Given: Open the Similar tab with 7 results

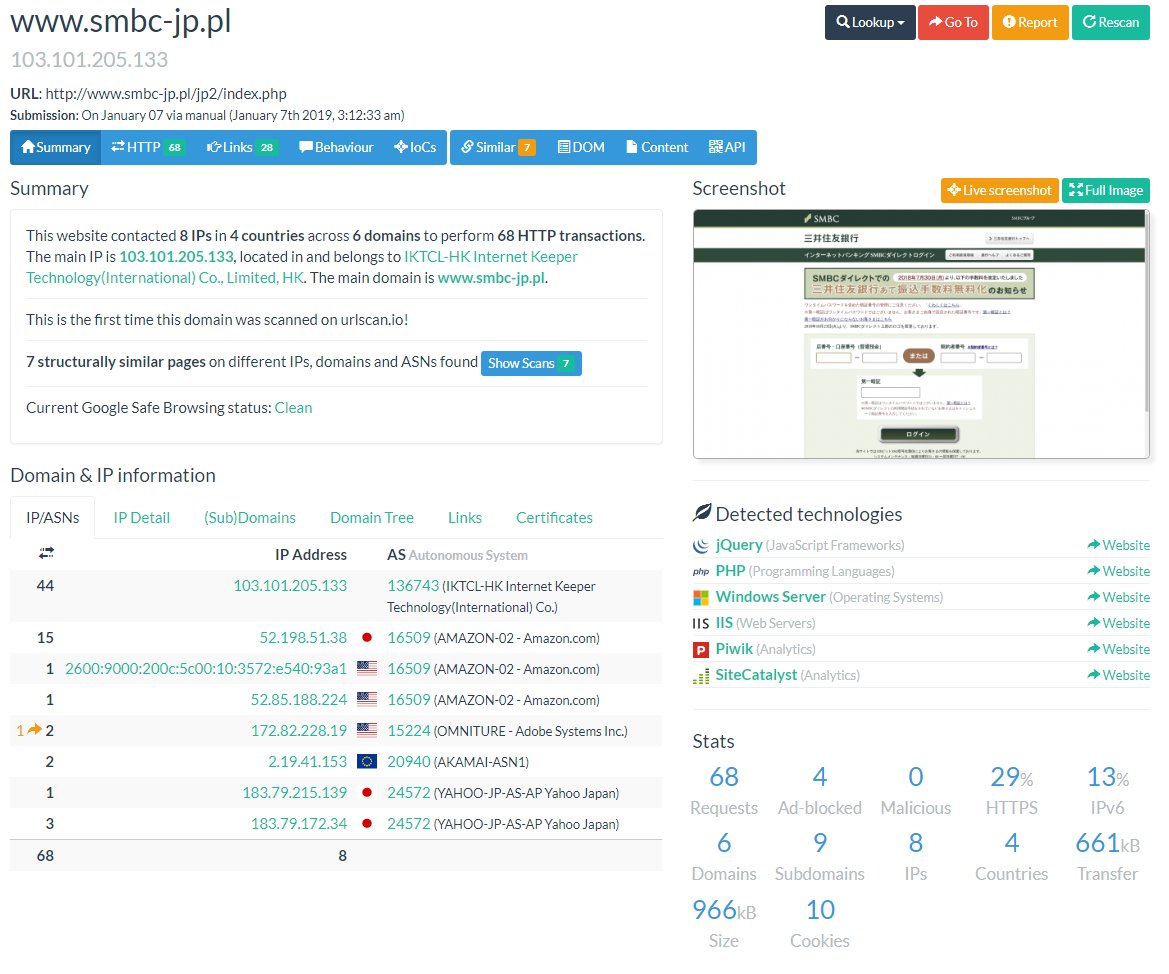Looking at the screenshot, I should 497,147.
